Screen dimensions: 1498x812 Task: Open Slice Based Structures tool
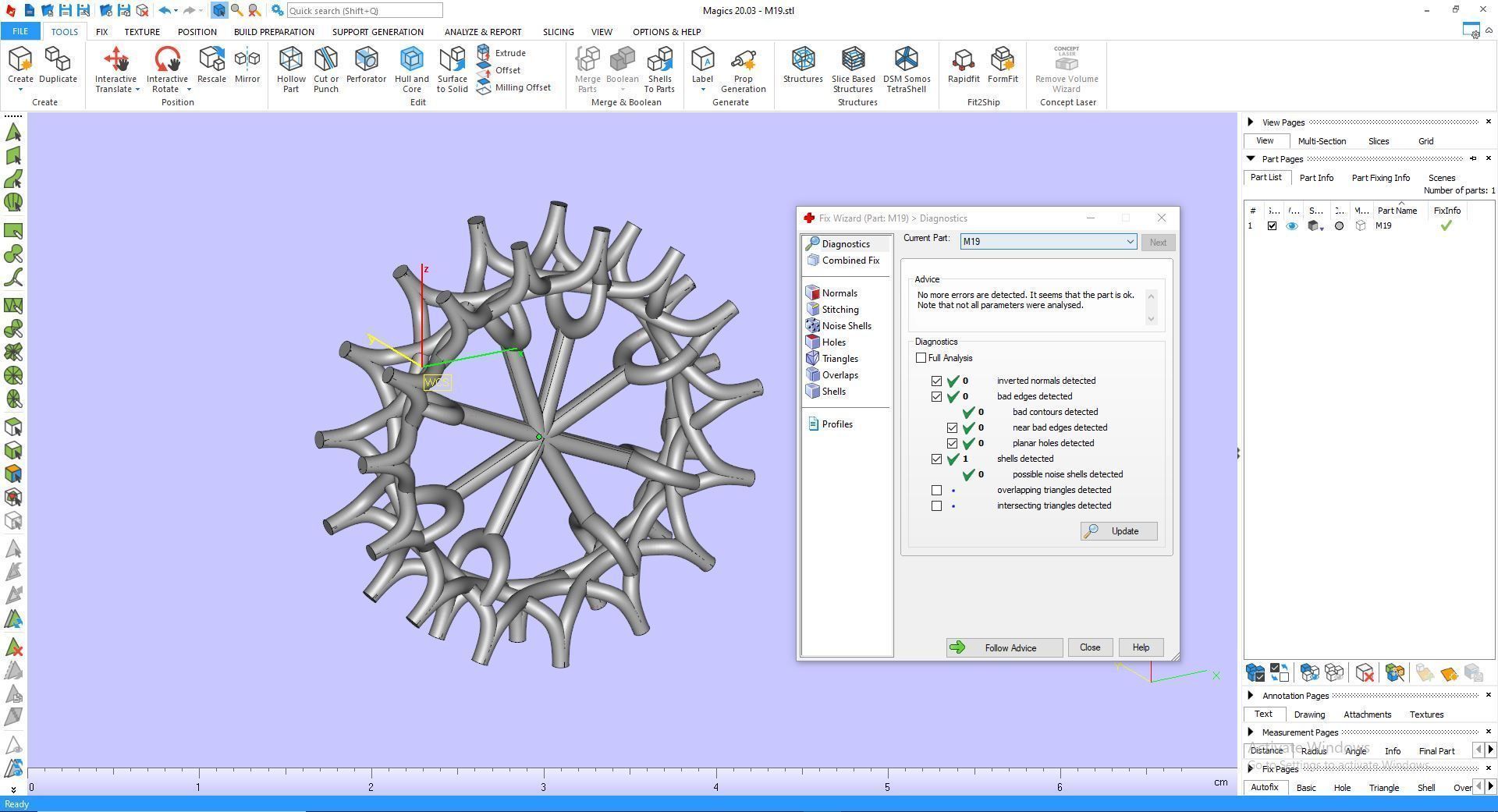[853, 69]
